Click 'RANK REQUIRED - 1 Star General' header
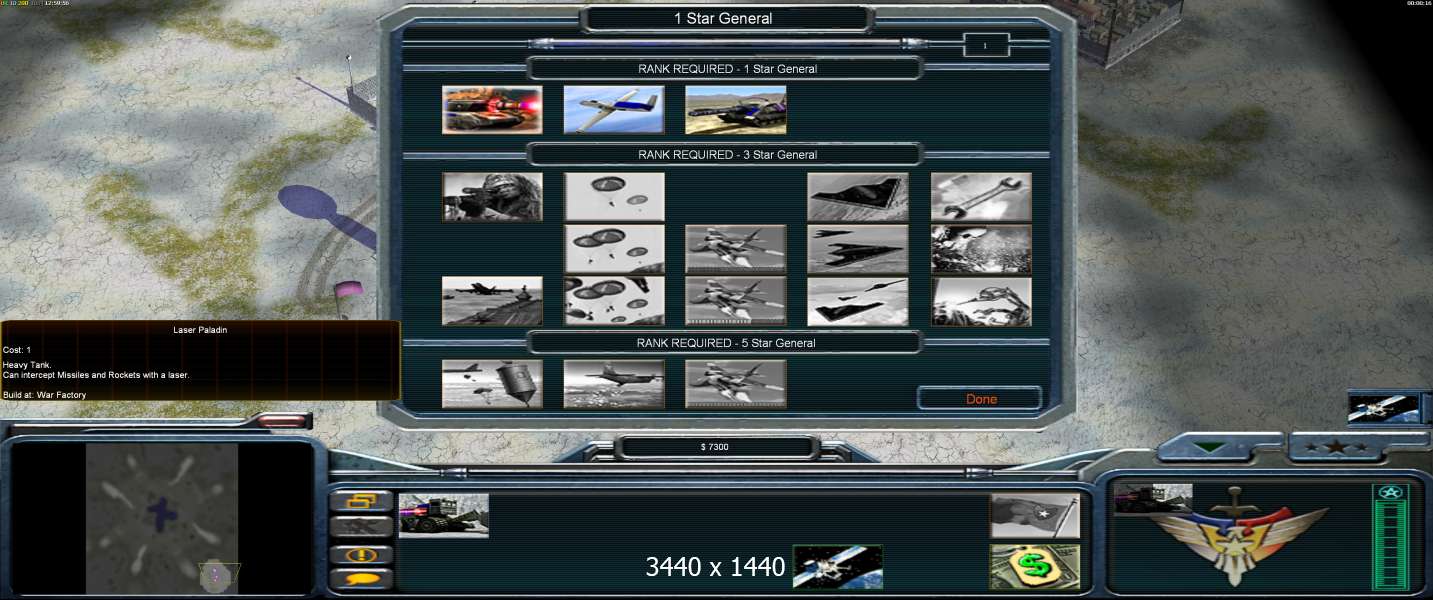Screen dimensions: 1433x600 coord(727,69)
